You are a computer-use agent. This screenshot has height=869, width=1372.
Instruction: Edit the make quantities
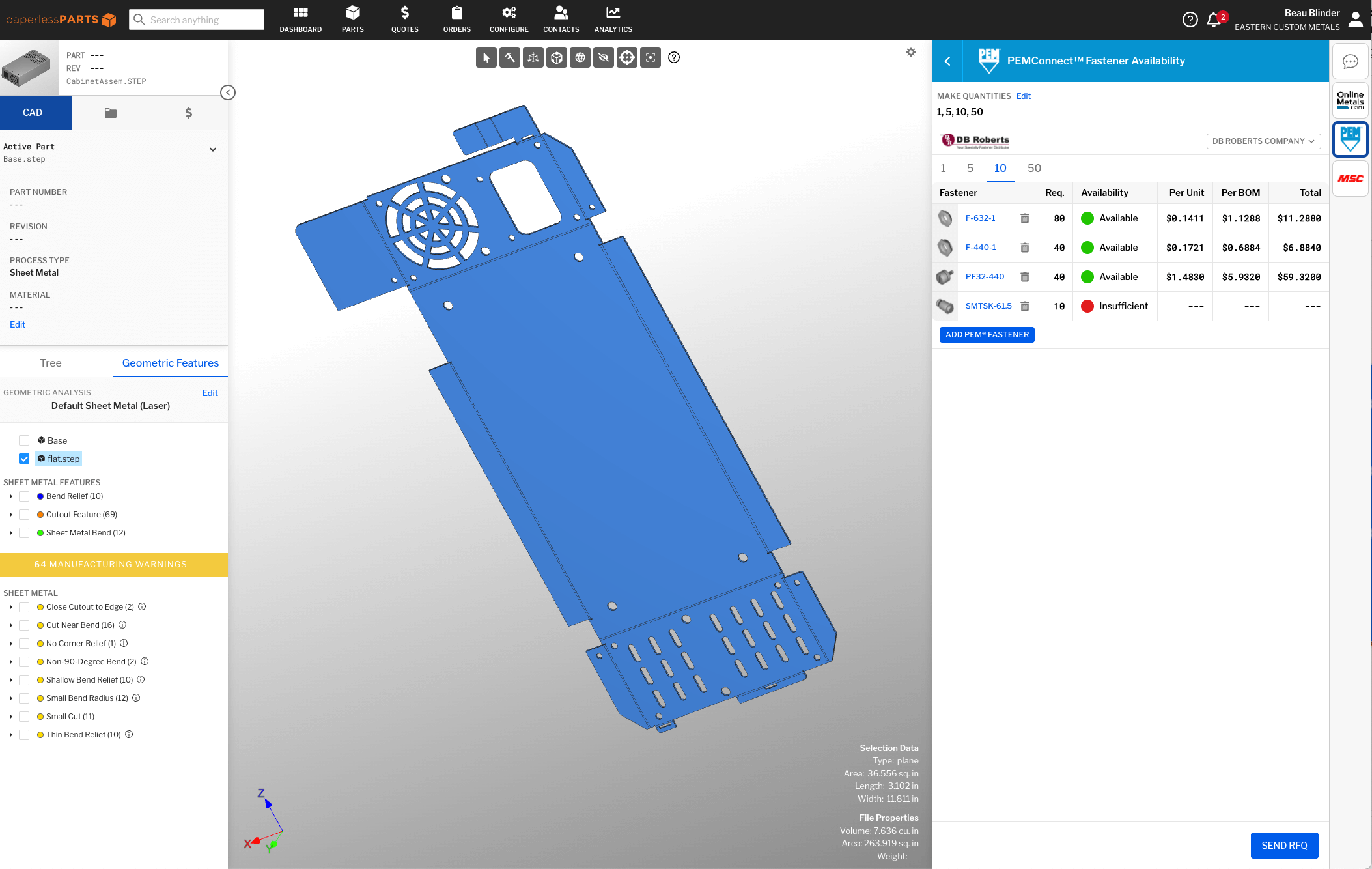click(1024, 96)
